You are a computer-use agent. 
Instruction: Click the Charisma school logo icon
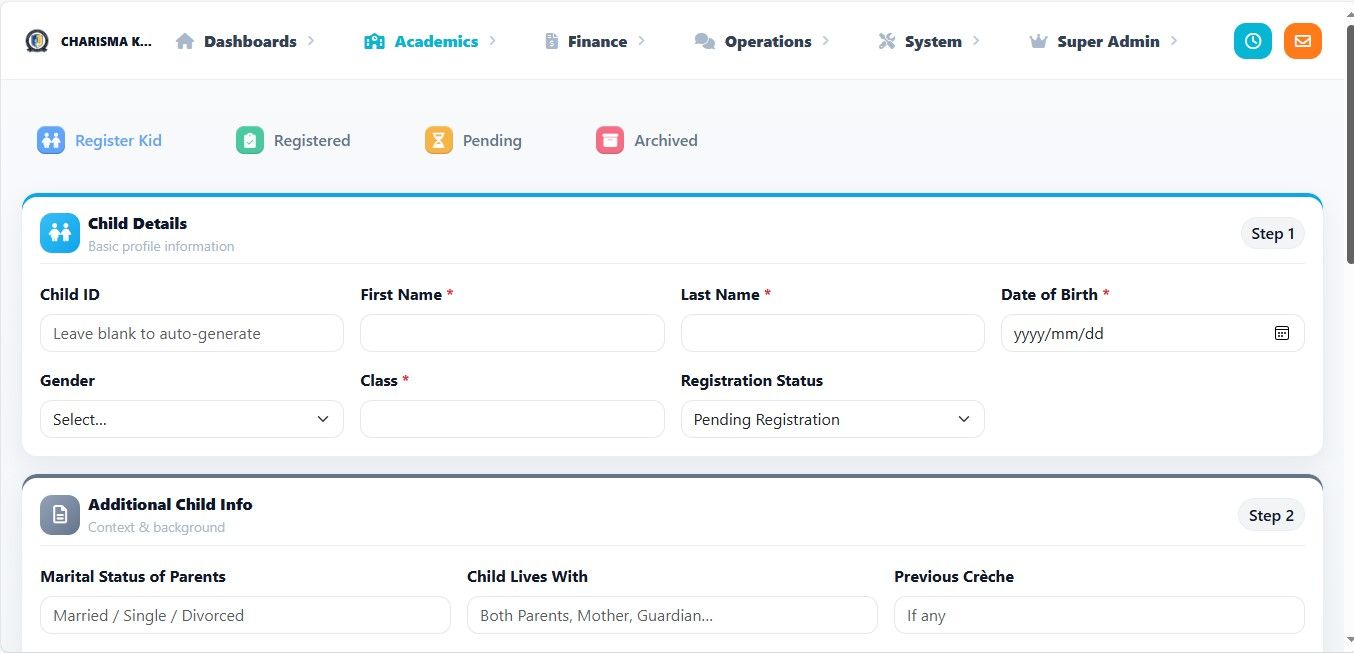click(x=37, y=41)
